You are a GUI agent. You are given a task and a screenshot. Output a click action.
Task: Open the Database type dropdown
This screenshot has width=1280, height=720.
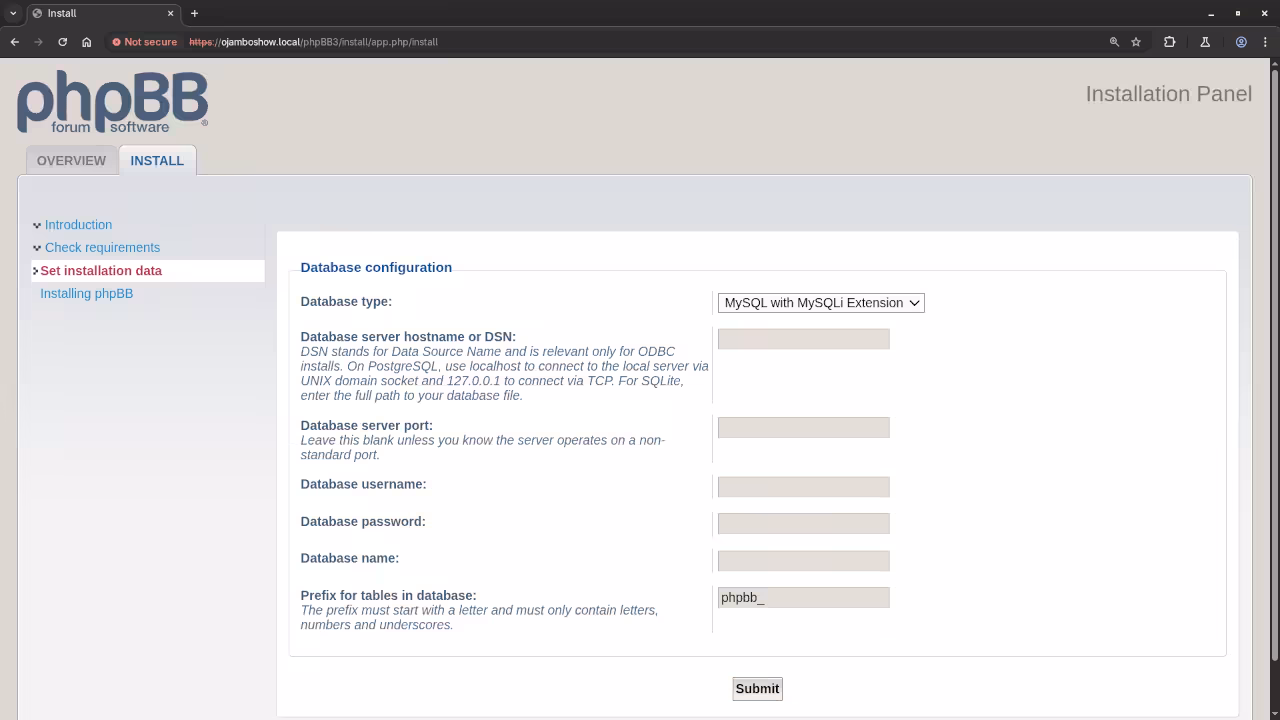(x=821, y=303)
